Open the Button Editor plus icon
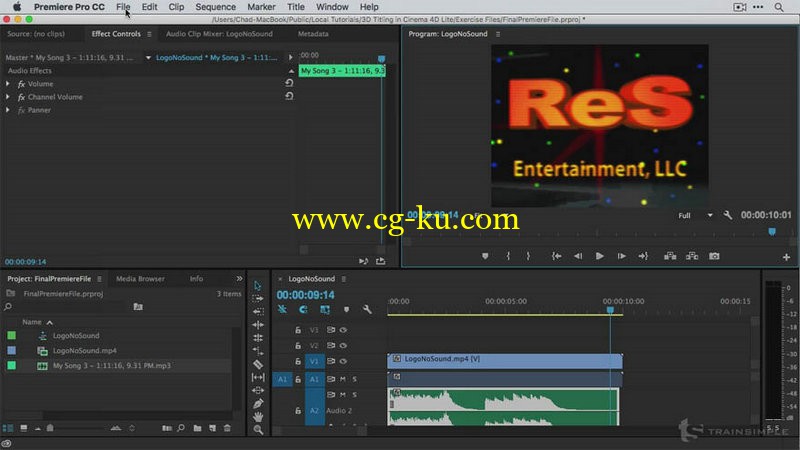 pyautogui.click(x=786, y=257)
